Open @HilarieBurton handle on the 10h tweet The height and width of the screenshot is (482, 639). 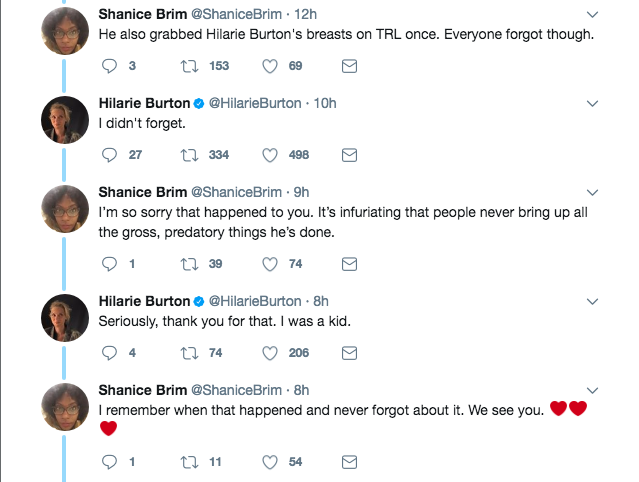(255, 103)
